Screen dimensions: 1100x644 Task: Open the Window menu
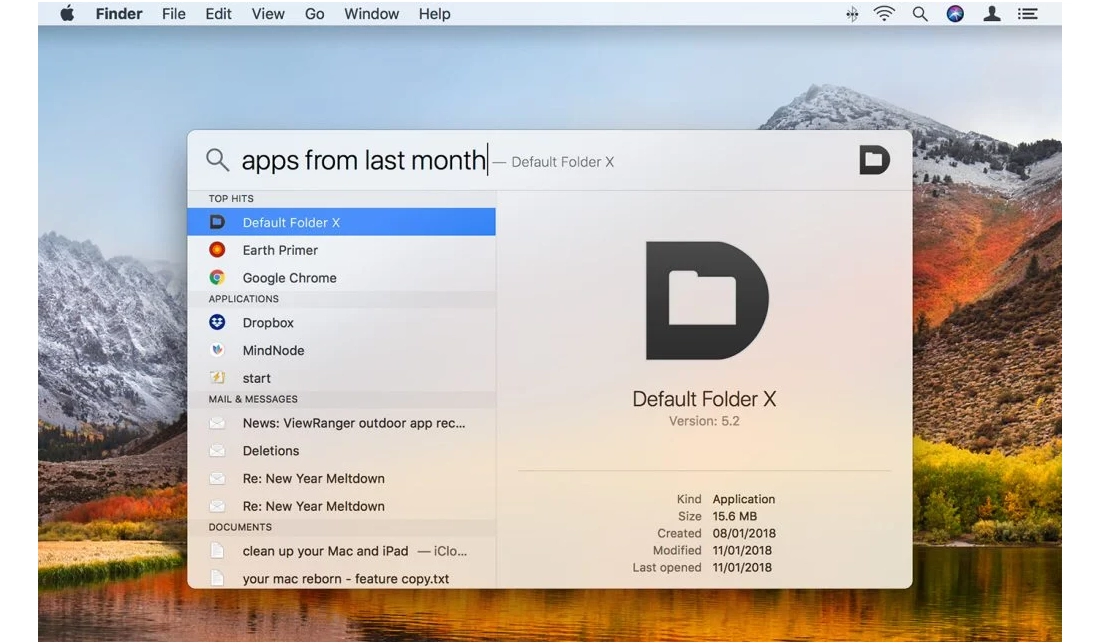(x=369, y=14)
